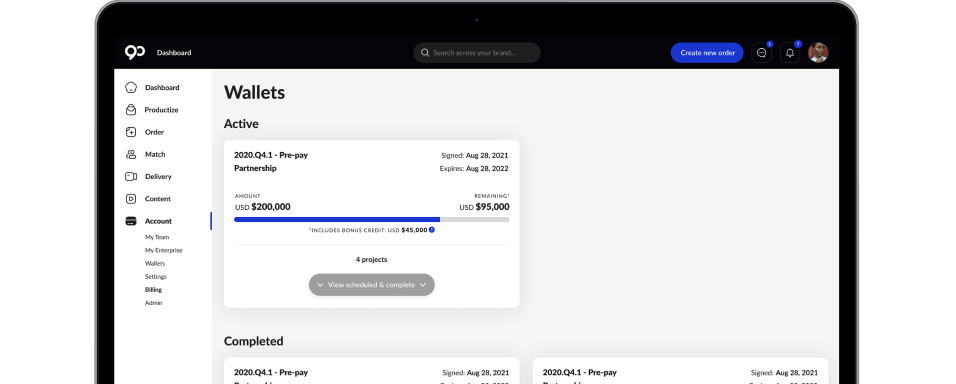Screen dimensions: 956x384
Task: Go to Dashboard in the sidebar
Action: pyautogui.click(x=162, y=88)
